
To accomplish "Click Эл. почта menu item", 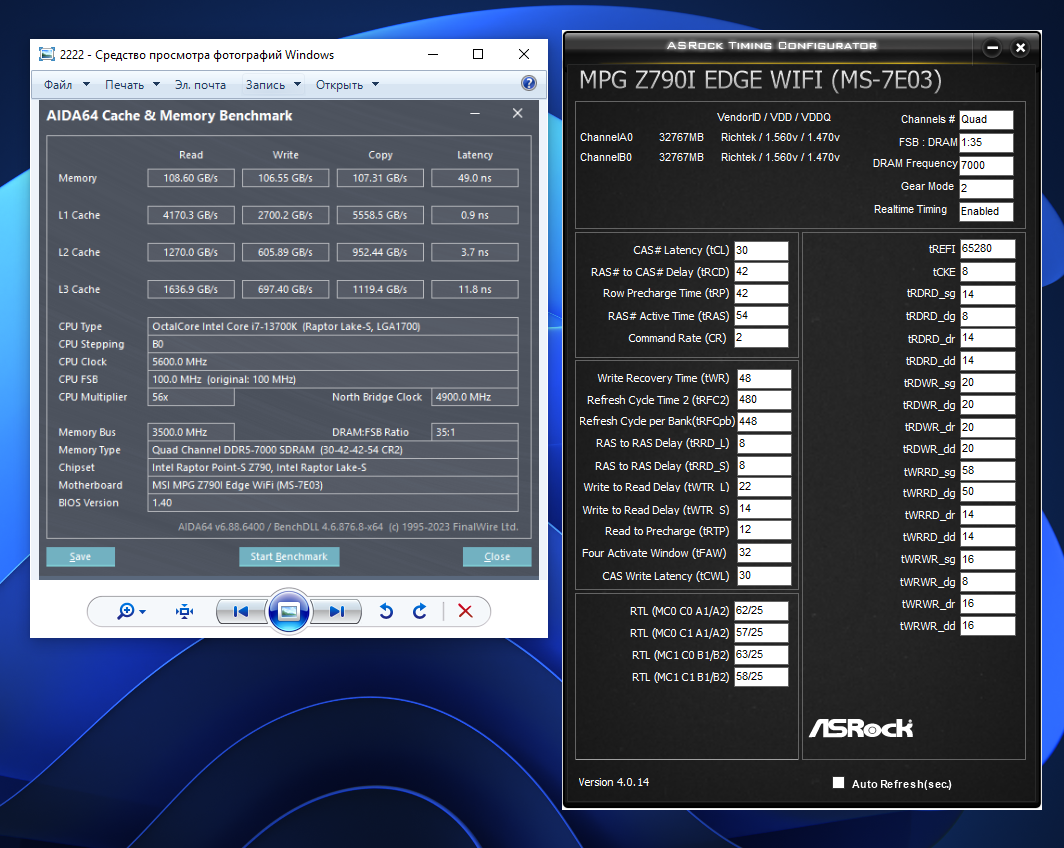I will [x=200, y=85].
